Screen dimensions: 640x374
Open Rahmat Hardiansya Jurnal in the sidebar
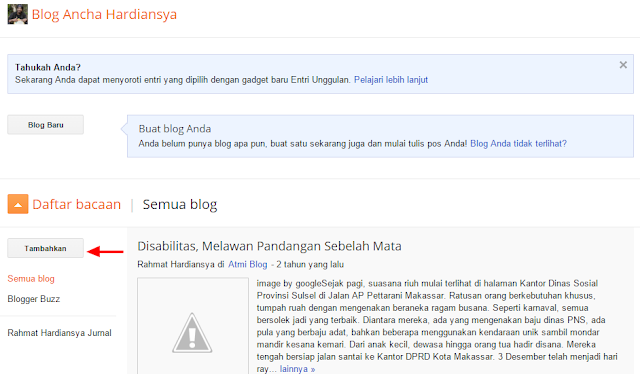point(59,333)
